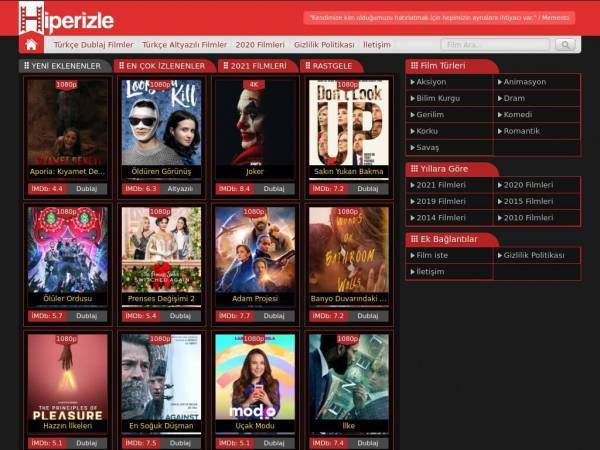Click the Joker title link
Viewport: 600px width, 450px height.
click(255, 171)
